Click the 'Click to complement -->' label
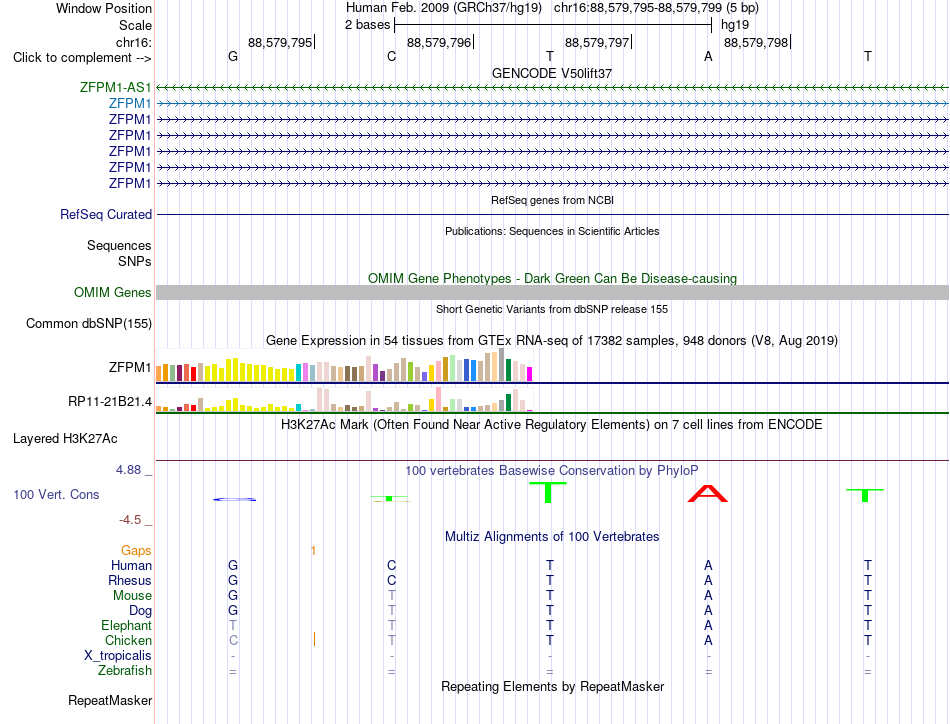The height and width of the screenshot is (724, 950). tap(82, 58)
